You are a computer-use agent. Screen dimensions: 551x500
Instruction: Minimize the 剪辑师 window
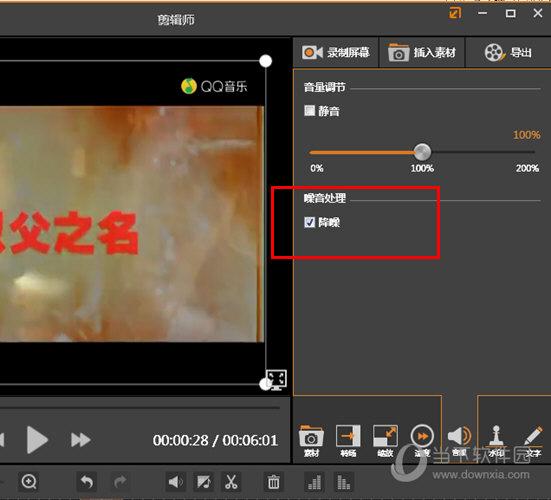pos(482,13)
